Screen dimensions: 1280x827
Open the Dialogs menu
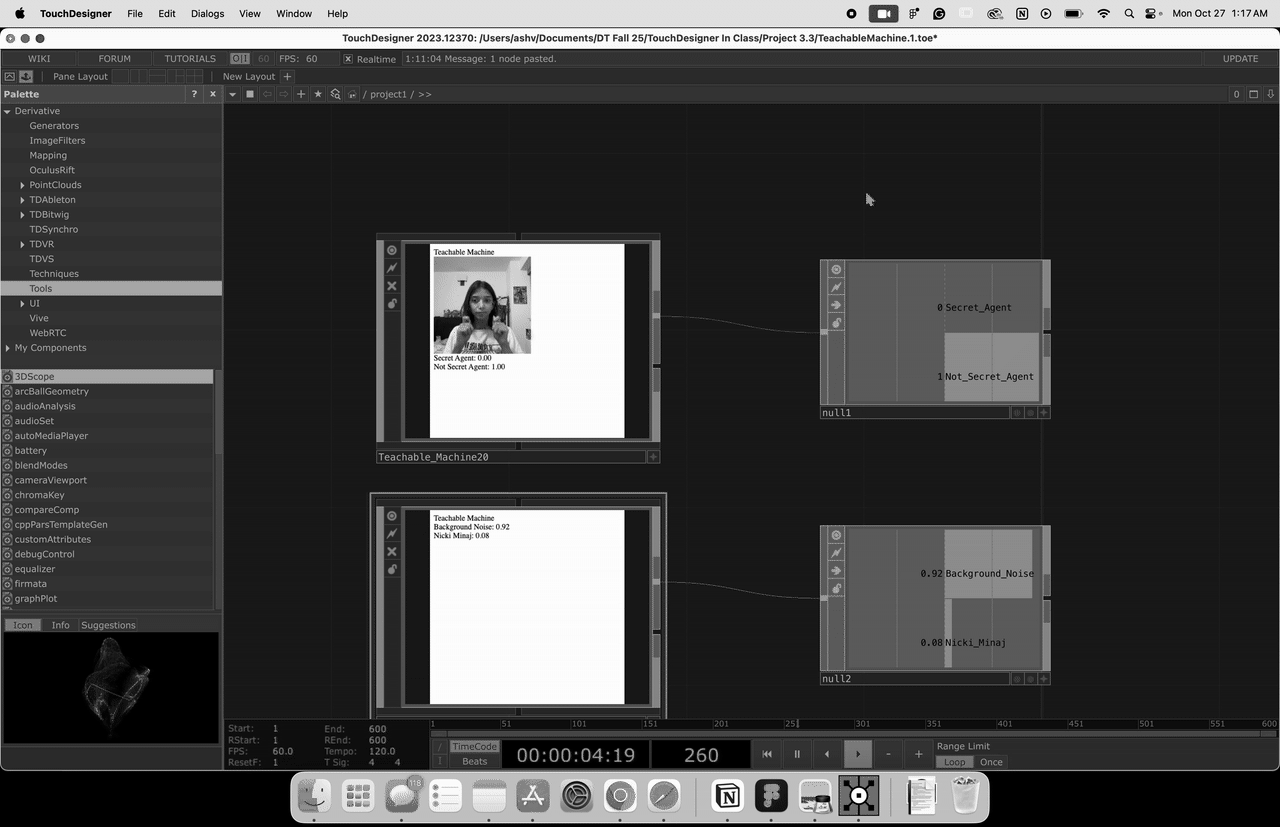click(x=207, y=14)
